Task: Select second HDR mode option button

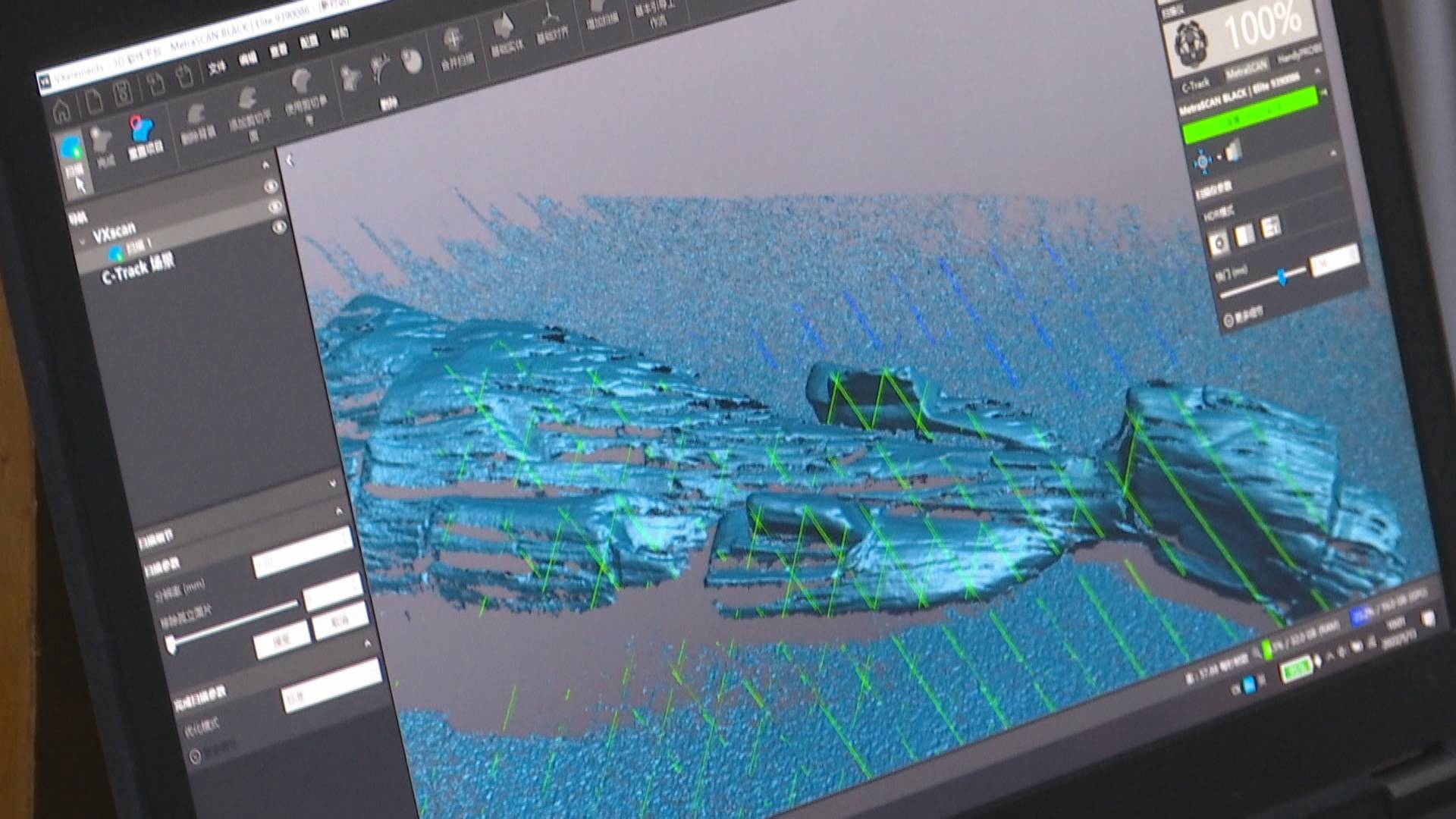Action: 1244,234
